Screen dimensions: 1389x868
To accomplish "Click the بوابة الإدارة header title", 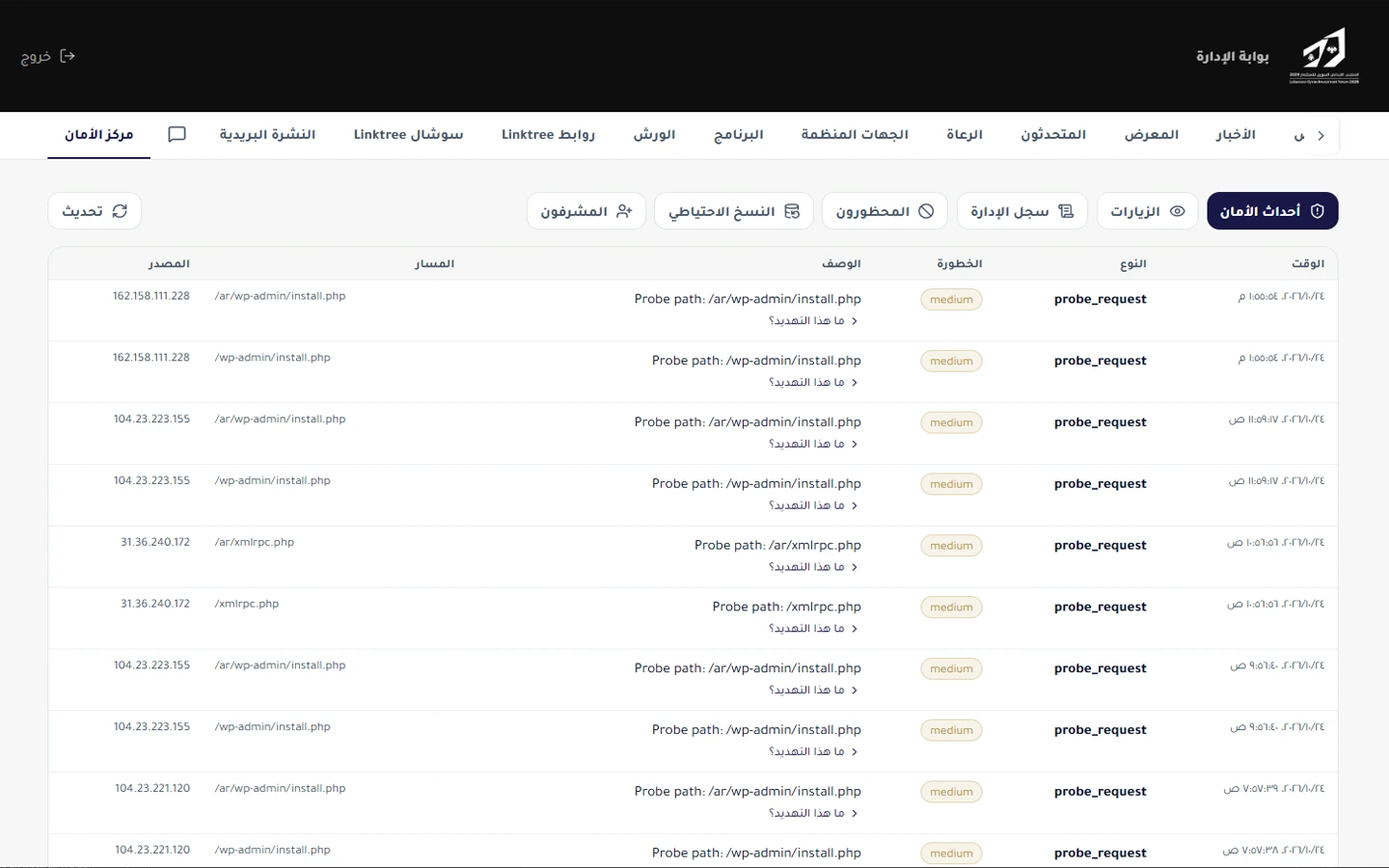I will pyautogui.click(x=1233, y=56).
